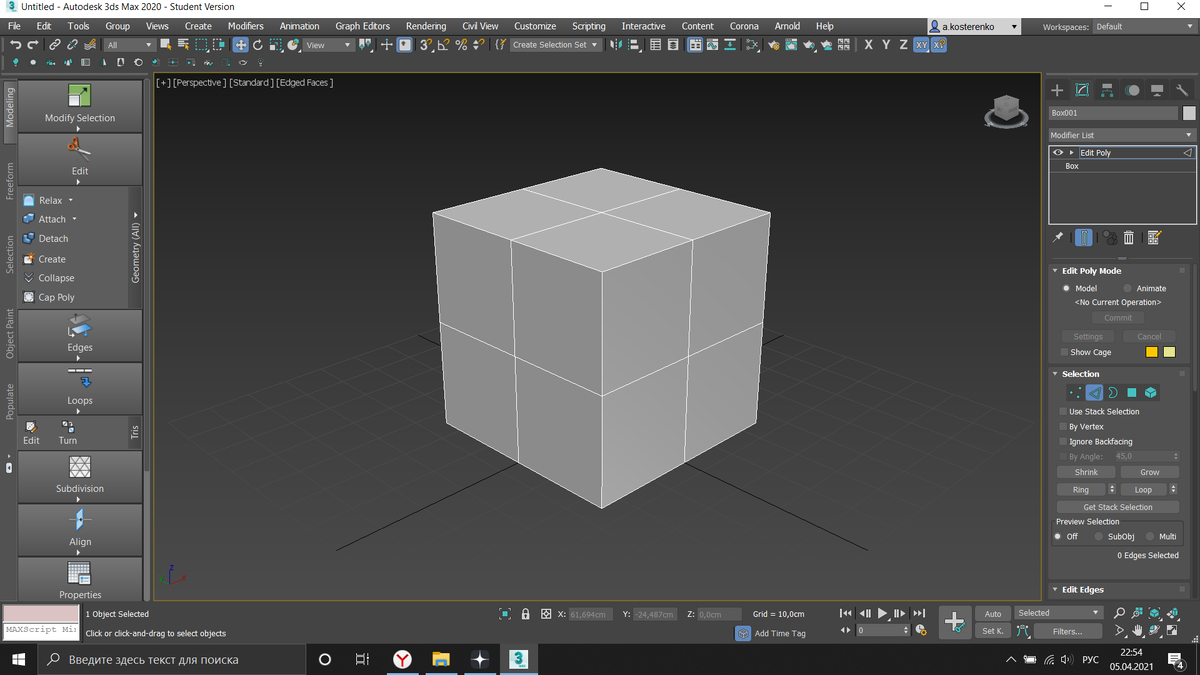Image resolution: width=1200 pixels, height=675 pixels.
Task: Enable the Show Cage checkbox
Action: click(x=1064, y=353)
